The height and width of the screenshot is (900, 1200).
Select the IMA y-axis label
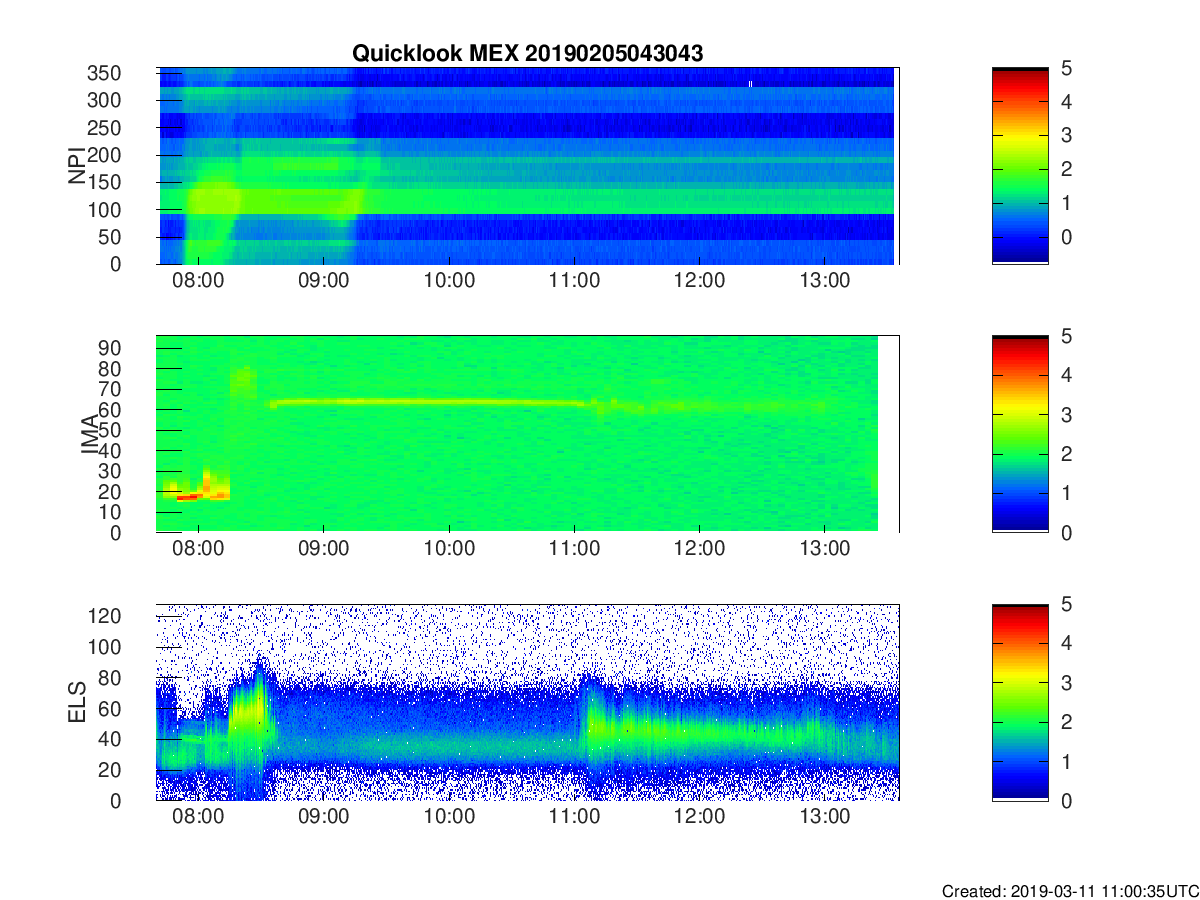(89, 434)
